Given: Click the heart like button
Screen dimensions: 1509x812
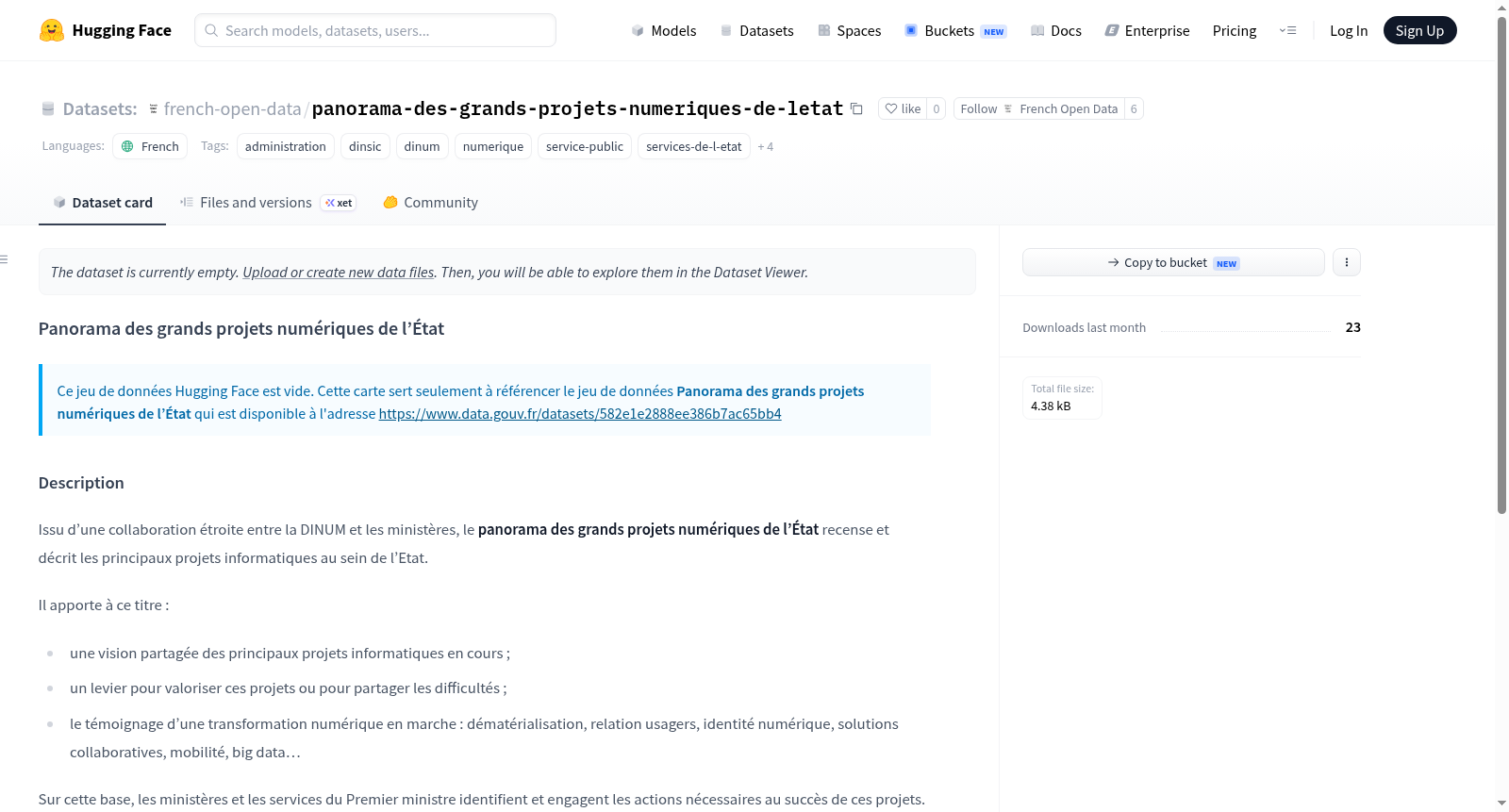Looking at the screenshot, I should (x=903, y=108).
